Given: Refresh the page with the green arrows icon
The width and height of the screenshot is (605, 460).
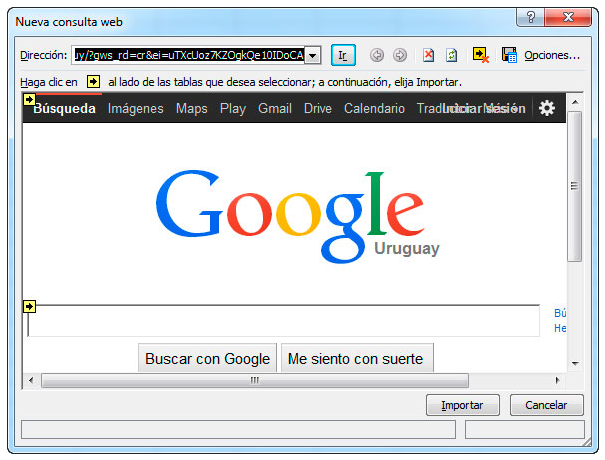Looking at the screenshot, I should click(x=451, y=55).
